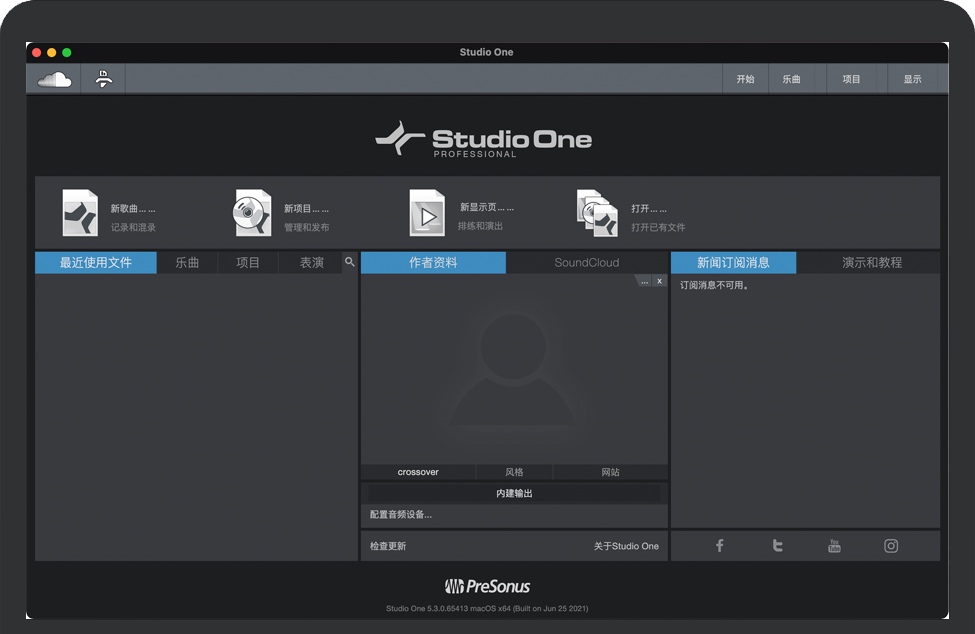The height and width of the screenshot is (634, 975).
Task: Click 配置音频设备 to configure audio device
Action: (401, 515)
